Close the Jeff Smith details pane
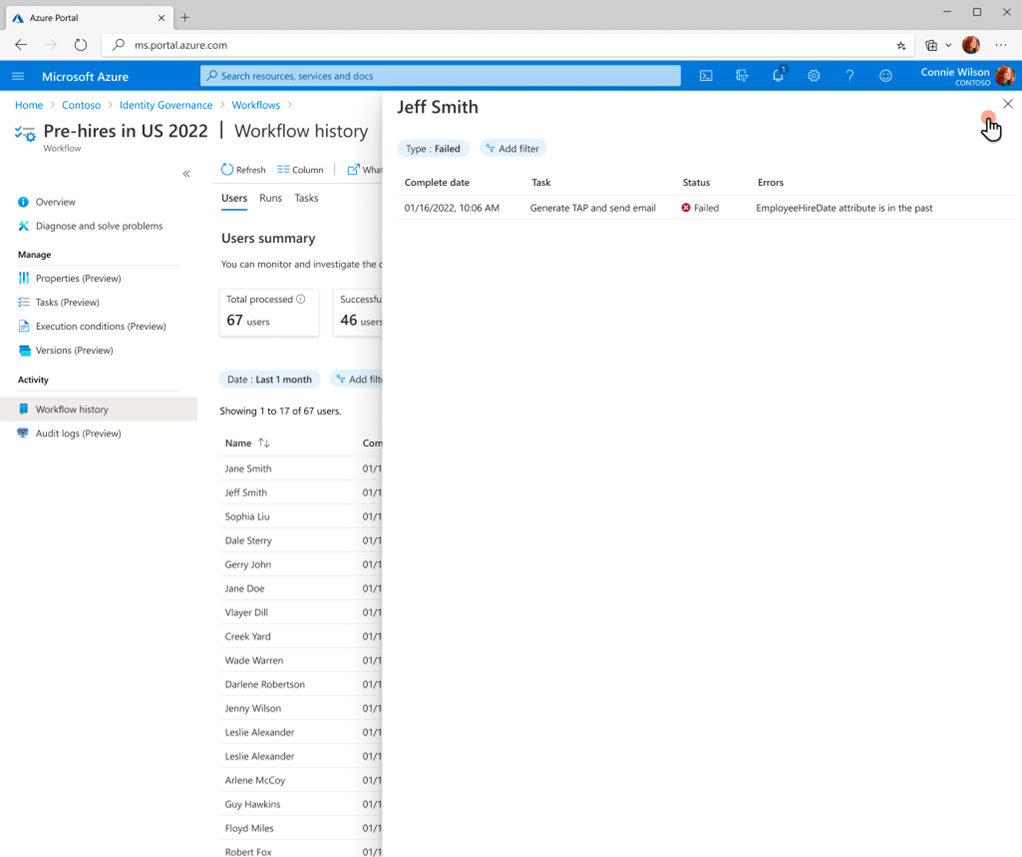1022x857 pixels. 1007,103
